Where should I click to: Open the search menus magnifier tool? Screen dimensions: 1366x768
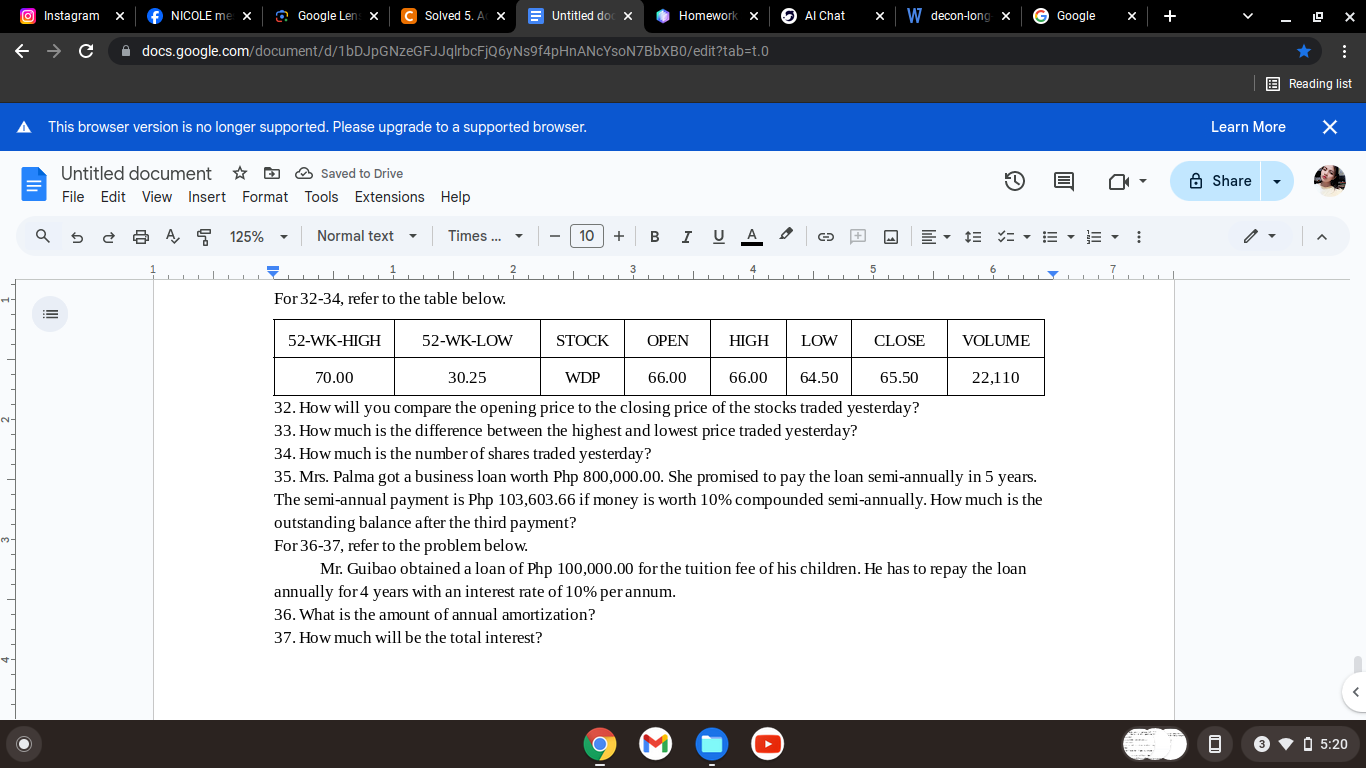(43, 236)
